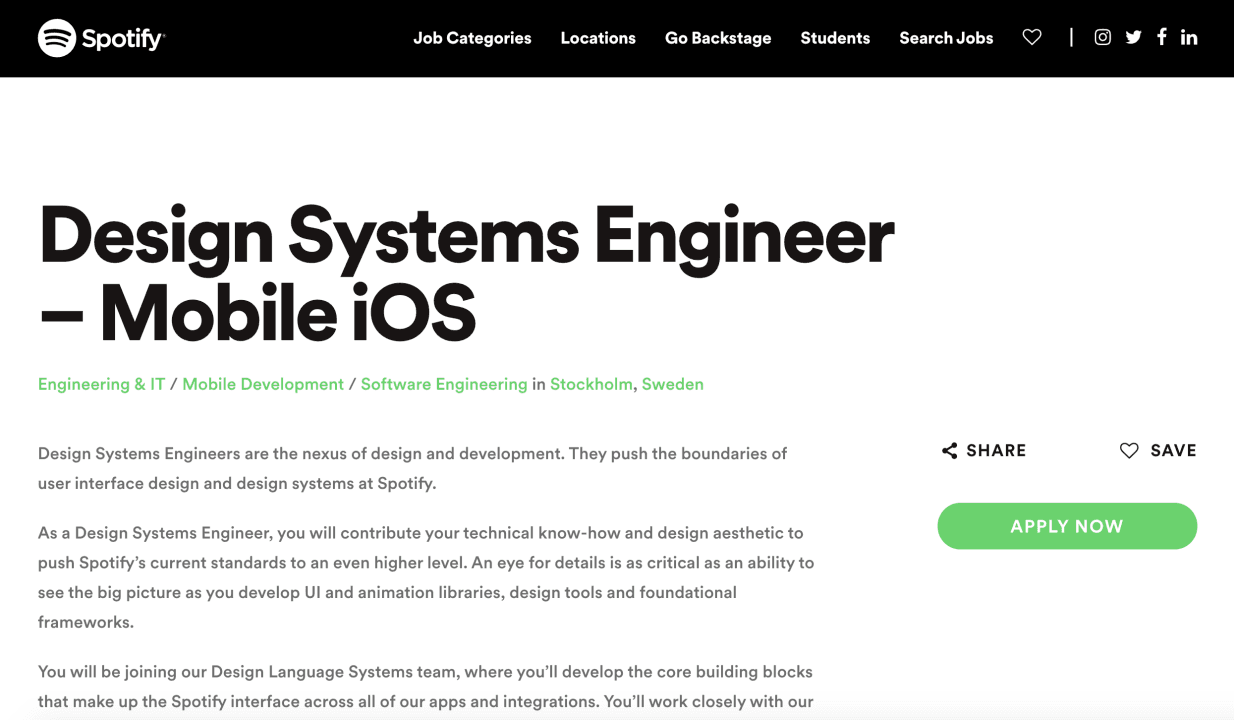This screenshot has height=720, width=1234.
Task: Browse Software Engineering jobs link
Action: 444,384
